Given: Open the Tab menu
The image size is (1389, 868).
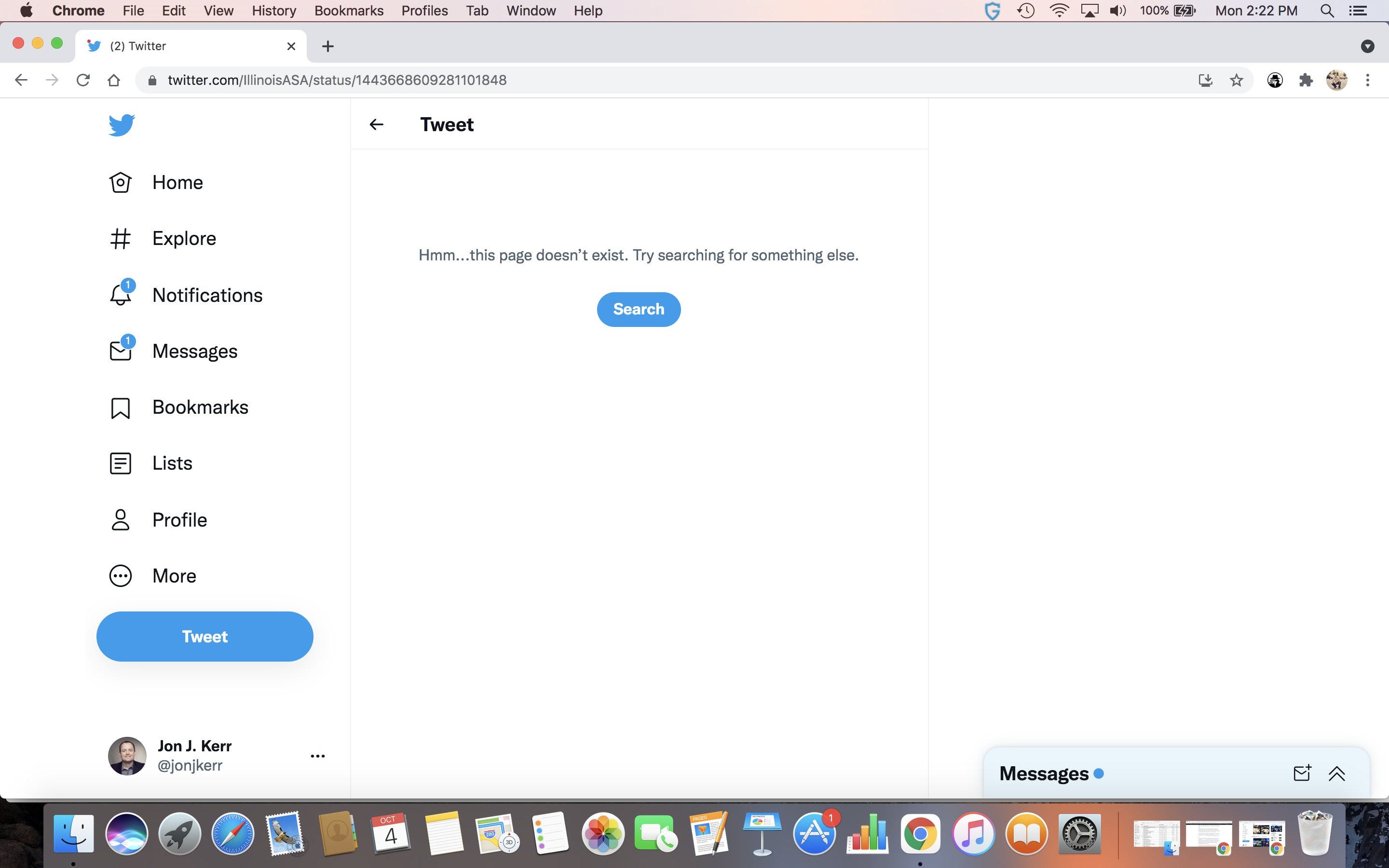Looking at the screenshot, I should coord(477,10).
